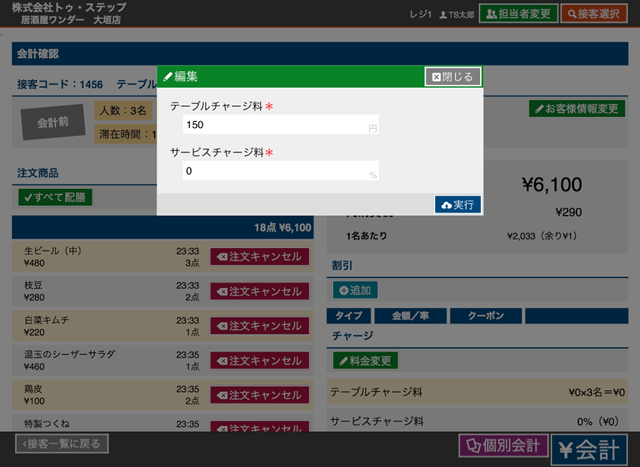Screen dimensions: 640x467
Task: Close the edit dialog with 閉じる
Action: 453,76
